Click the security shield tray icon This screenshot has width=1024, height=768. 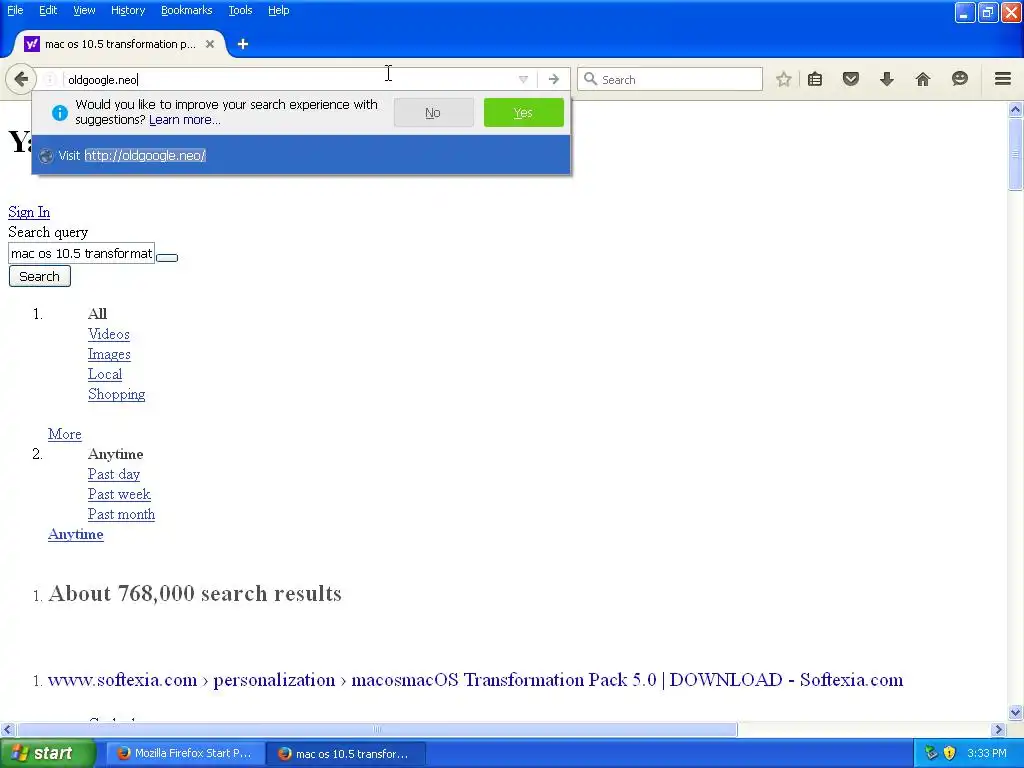[x=950, y=754]
